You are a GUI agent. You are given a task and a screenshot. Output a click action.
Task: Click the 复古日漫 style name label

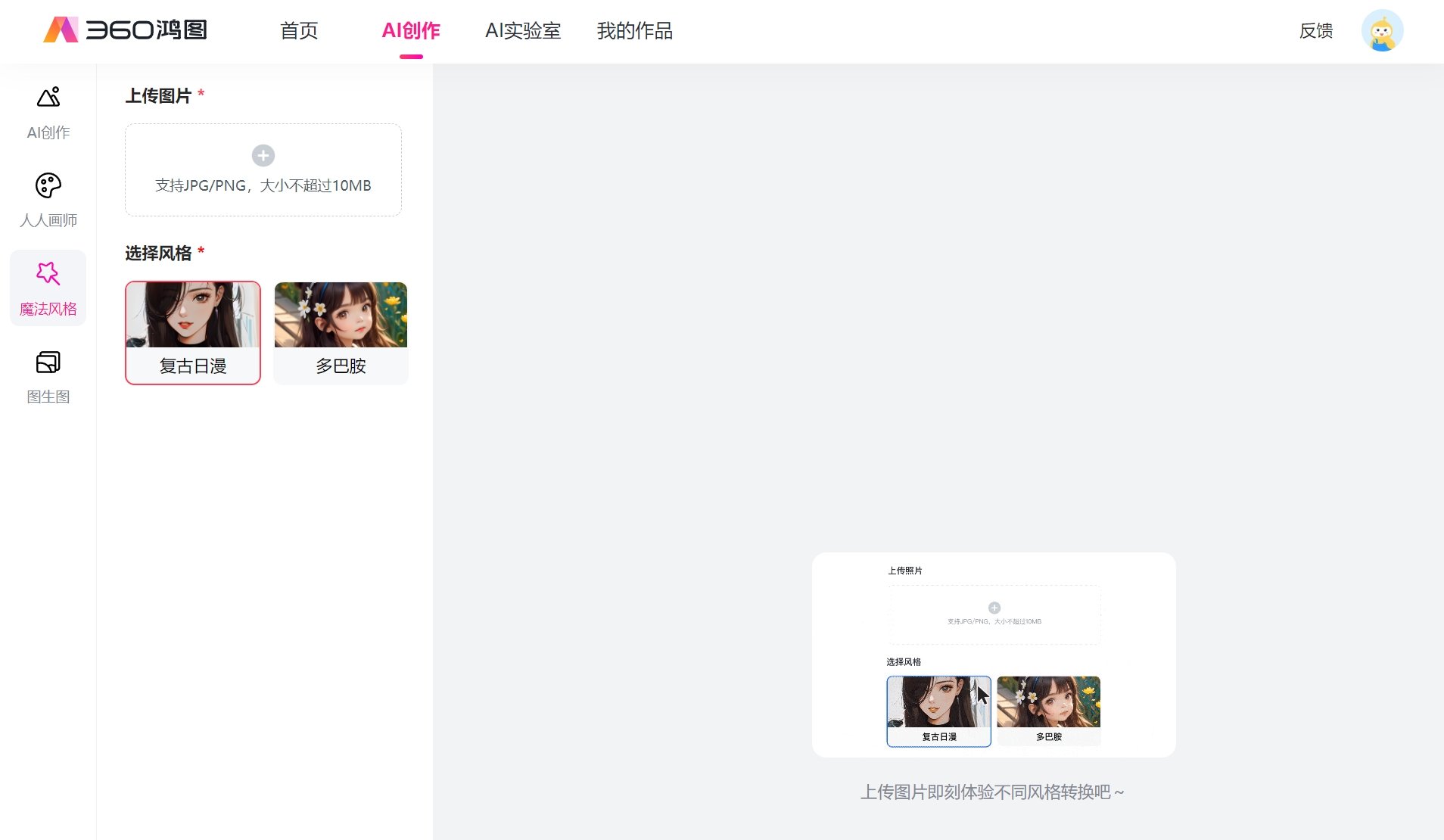pyautogui.click(x=193, y=366)
